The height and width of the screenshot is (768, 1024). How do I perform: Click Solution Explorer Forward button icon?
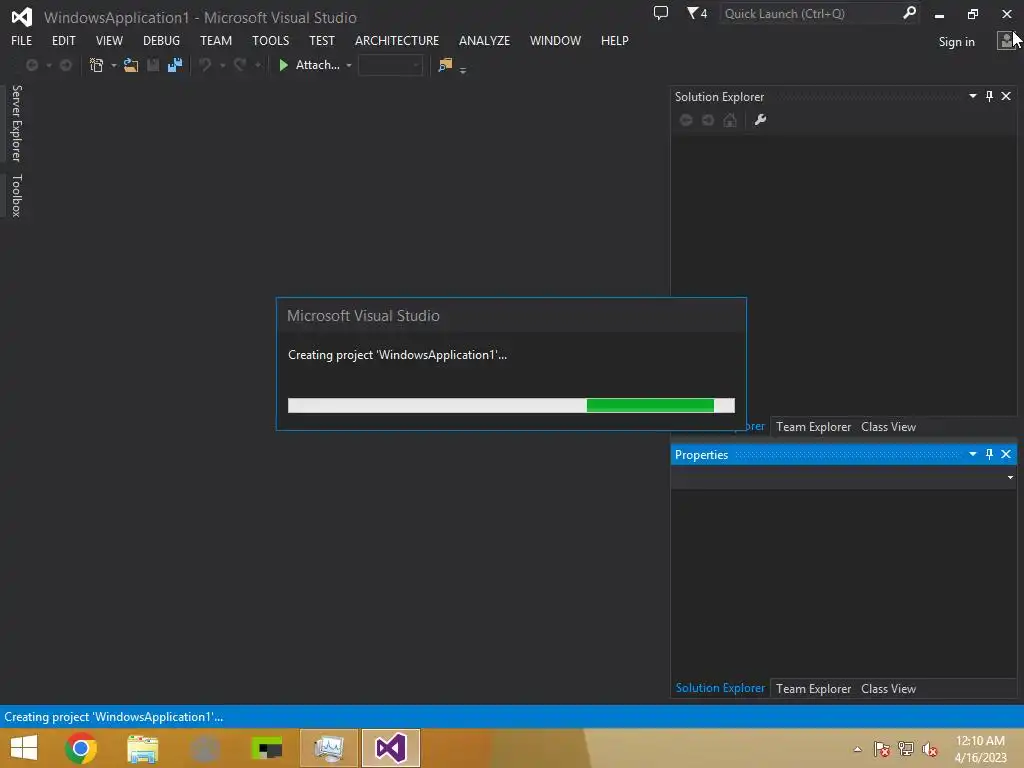pos(708,120)
